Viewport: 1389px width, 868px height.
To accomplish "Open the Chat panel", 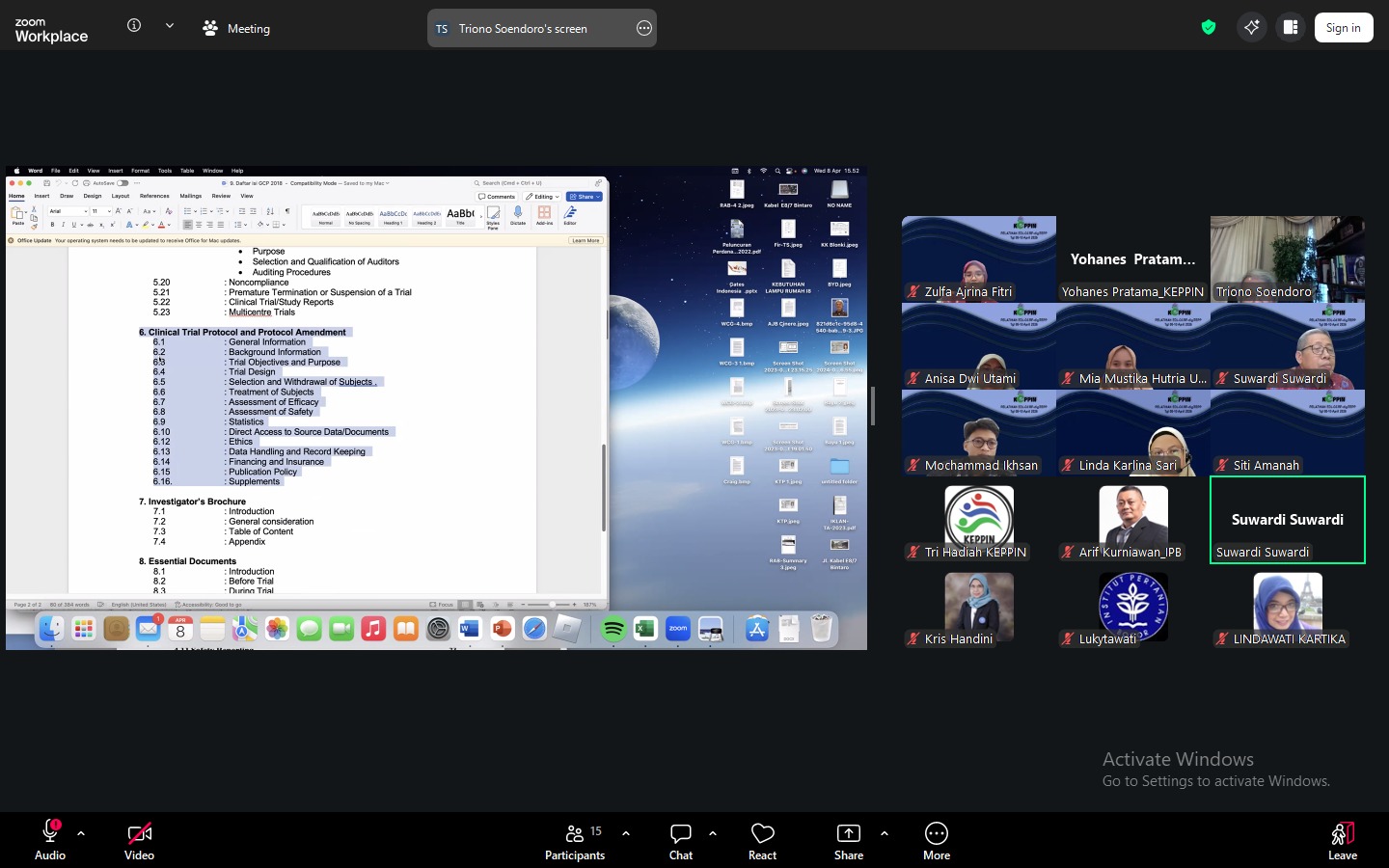I will click(x=681, y=839).
